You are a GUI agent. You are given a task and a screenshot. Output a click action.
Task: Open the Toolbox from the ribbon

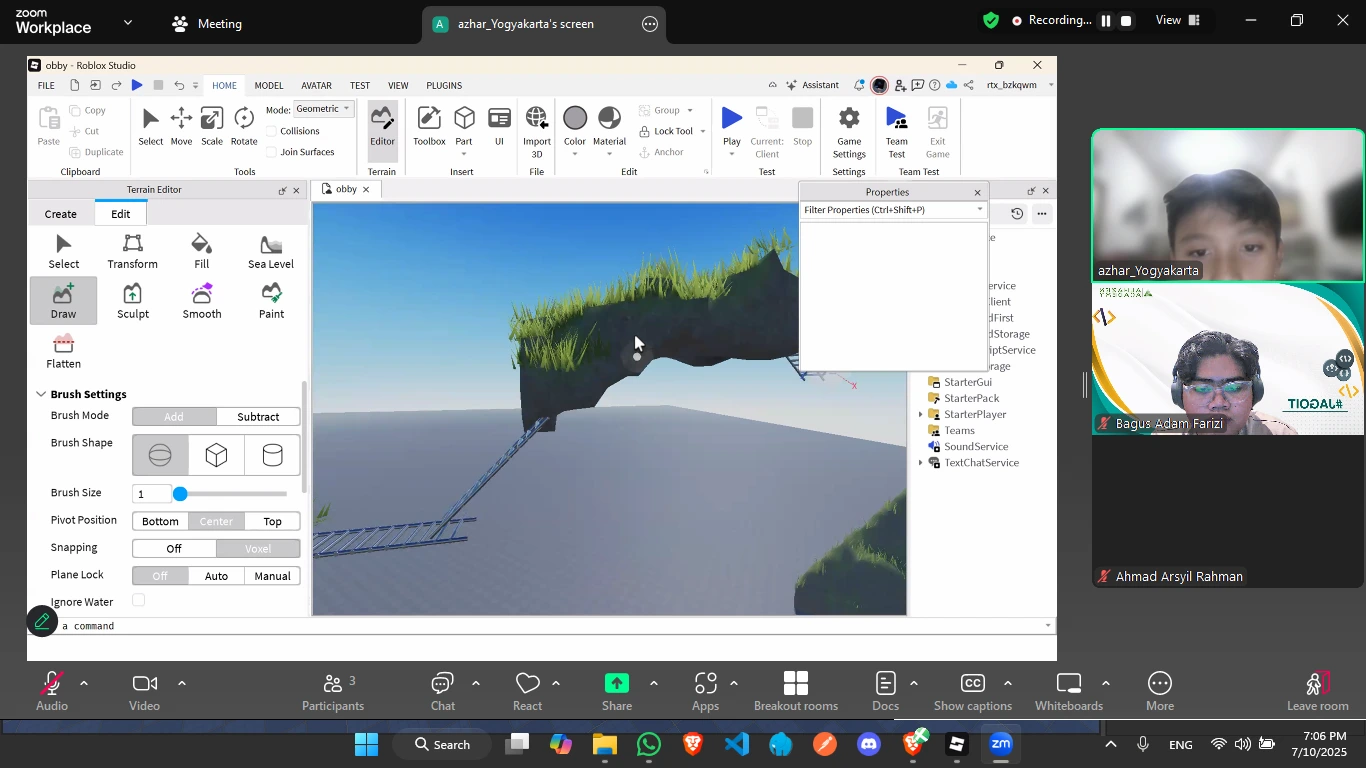(x=429, y=127)
